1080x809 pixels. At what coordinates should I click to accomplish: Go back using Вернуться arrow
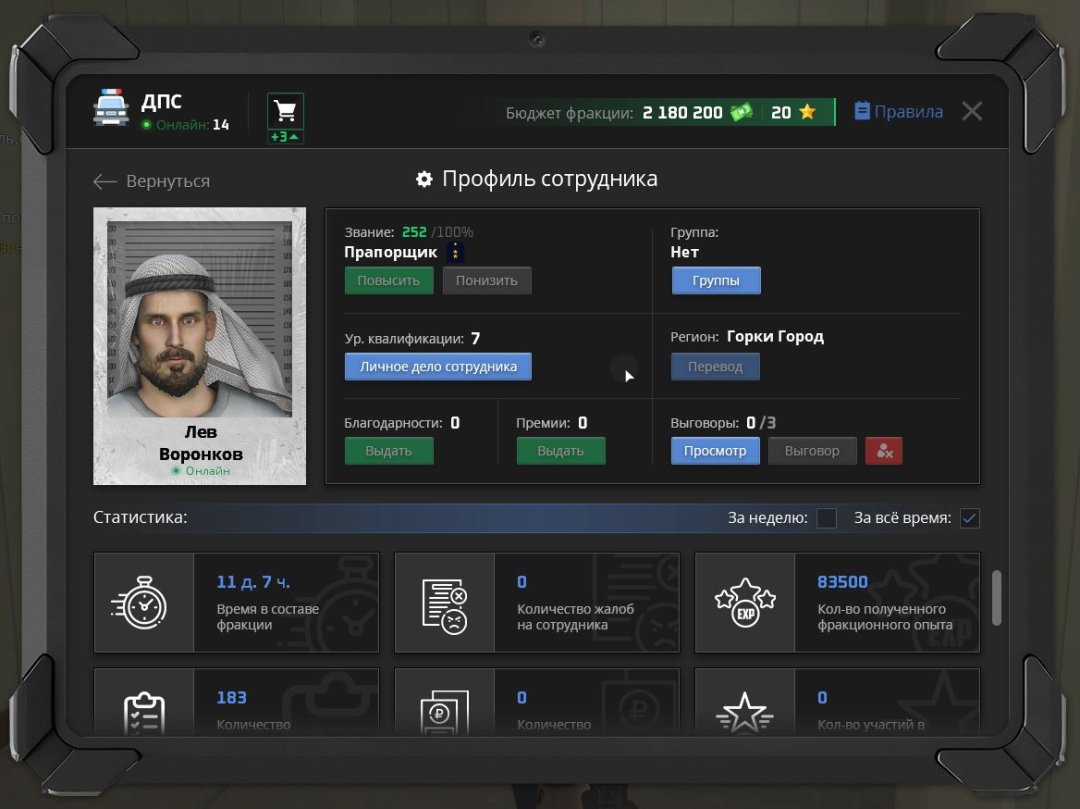click(x=152, y=181)
